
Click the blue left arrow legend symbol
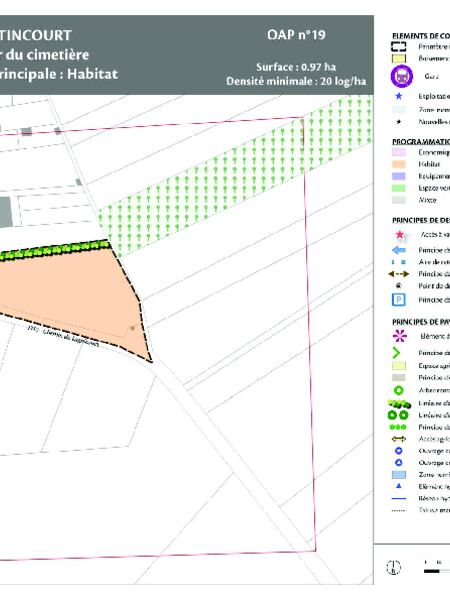pyautogui.click(x=399, y=250)
